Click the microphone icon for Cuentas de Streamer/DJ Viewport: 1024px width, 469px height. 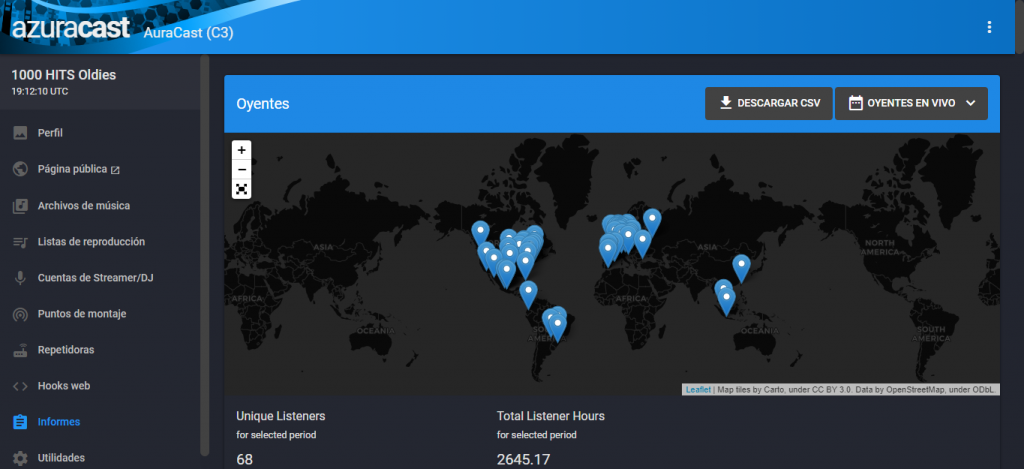tap(20, 278)
